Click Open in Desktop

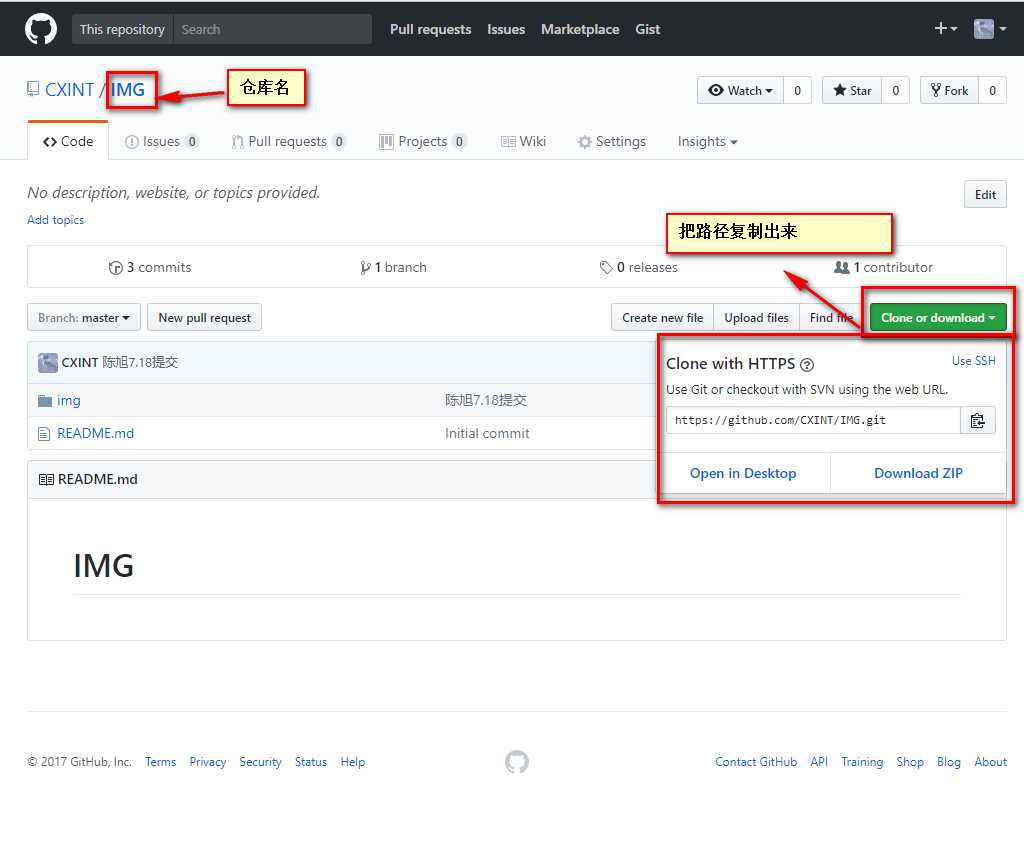pos(743,473)
